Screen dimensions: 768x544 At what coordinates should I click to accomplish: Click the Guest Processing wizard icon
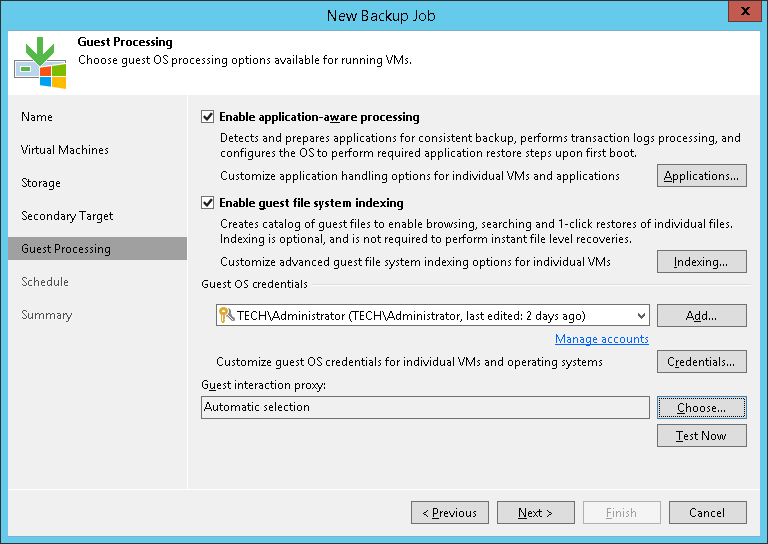(39, 64)
